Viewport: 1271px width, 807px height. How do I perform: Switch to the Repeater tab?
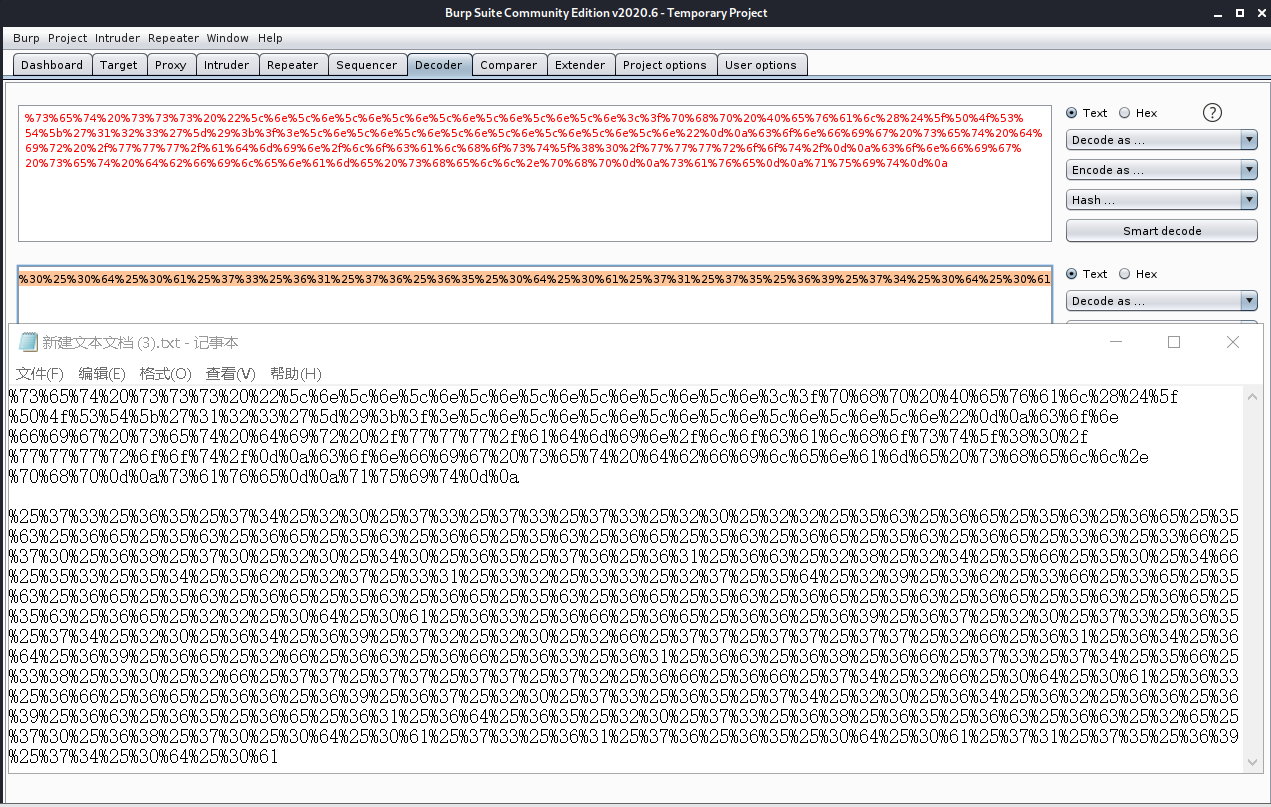pos(292,65)
